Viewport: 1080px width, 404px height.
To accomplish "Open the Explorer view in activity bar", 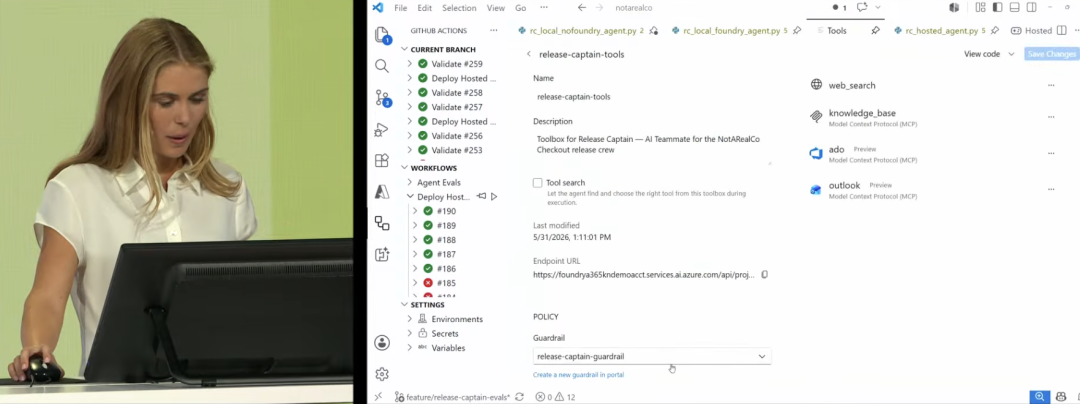I will (382, 35).
